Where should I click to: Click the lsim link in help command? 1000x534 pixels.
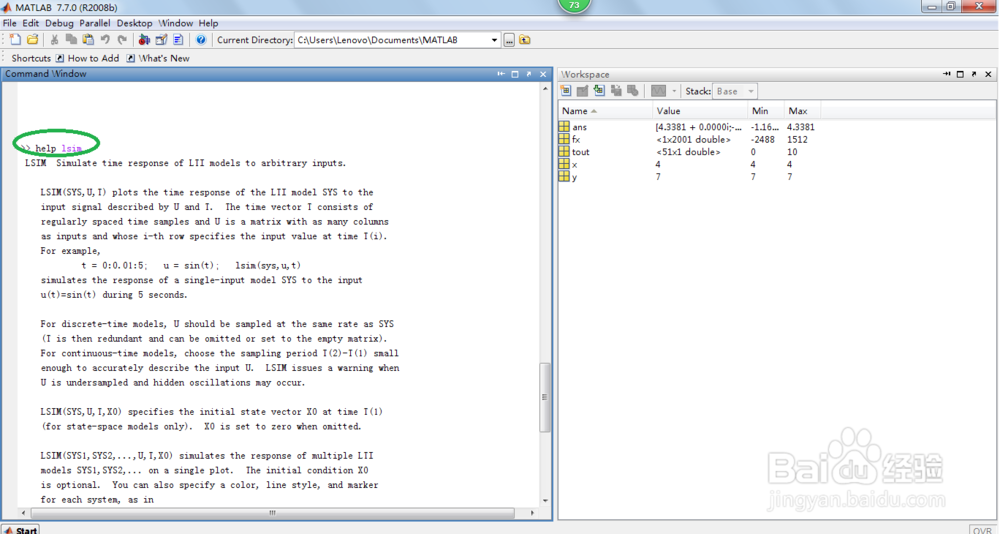[x=71, y=148]
